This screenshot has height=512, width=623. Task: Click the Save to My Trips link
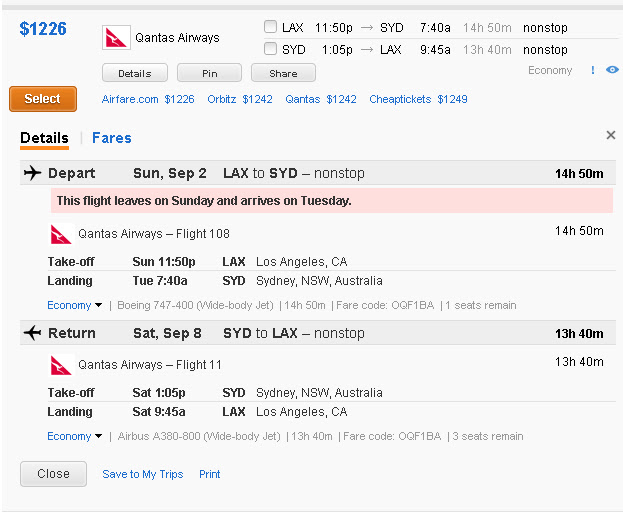143,474
